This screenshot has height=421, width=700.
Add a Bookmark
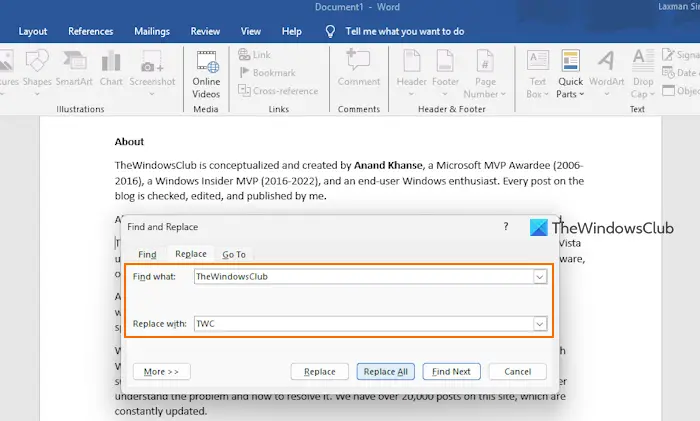(267, 72)
